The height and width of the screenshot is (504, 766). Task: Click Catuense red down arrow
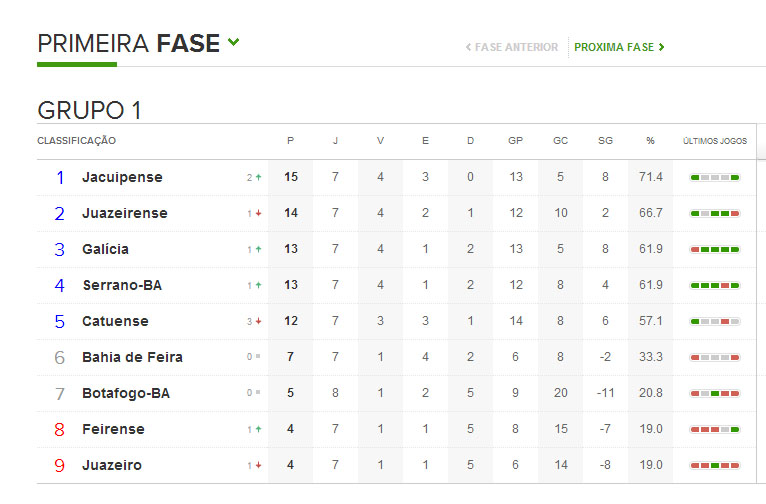coord(258,322)
